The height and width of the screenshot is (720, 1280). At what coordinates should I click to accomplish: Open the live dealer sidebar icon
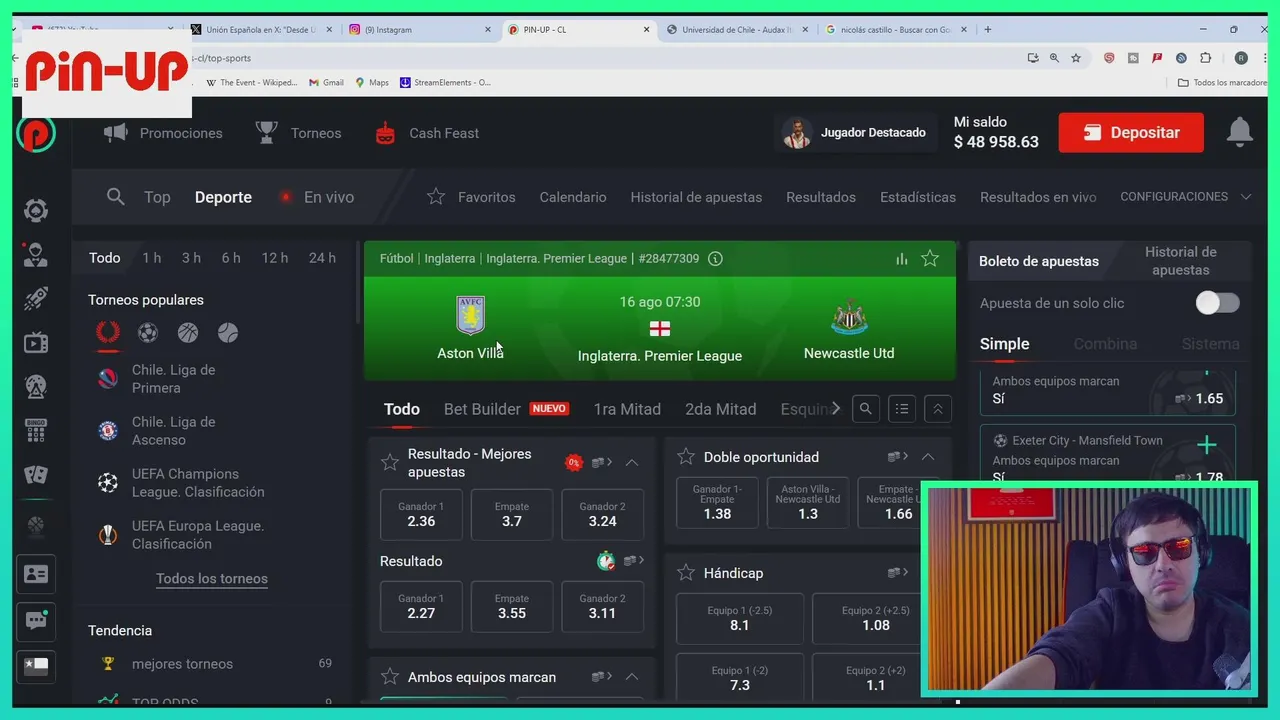(36, 254)
